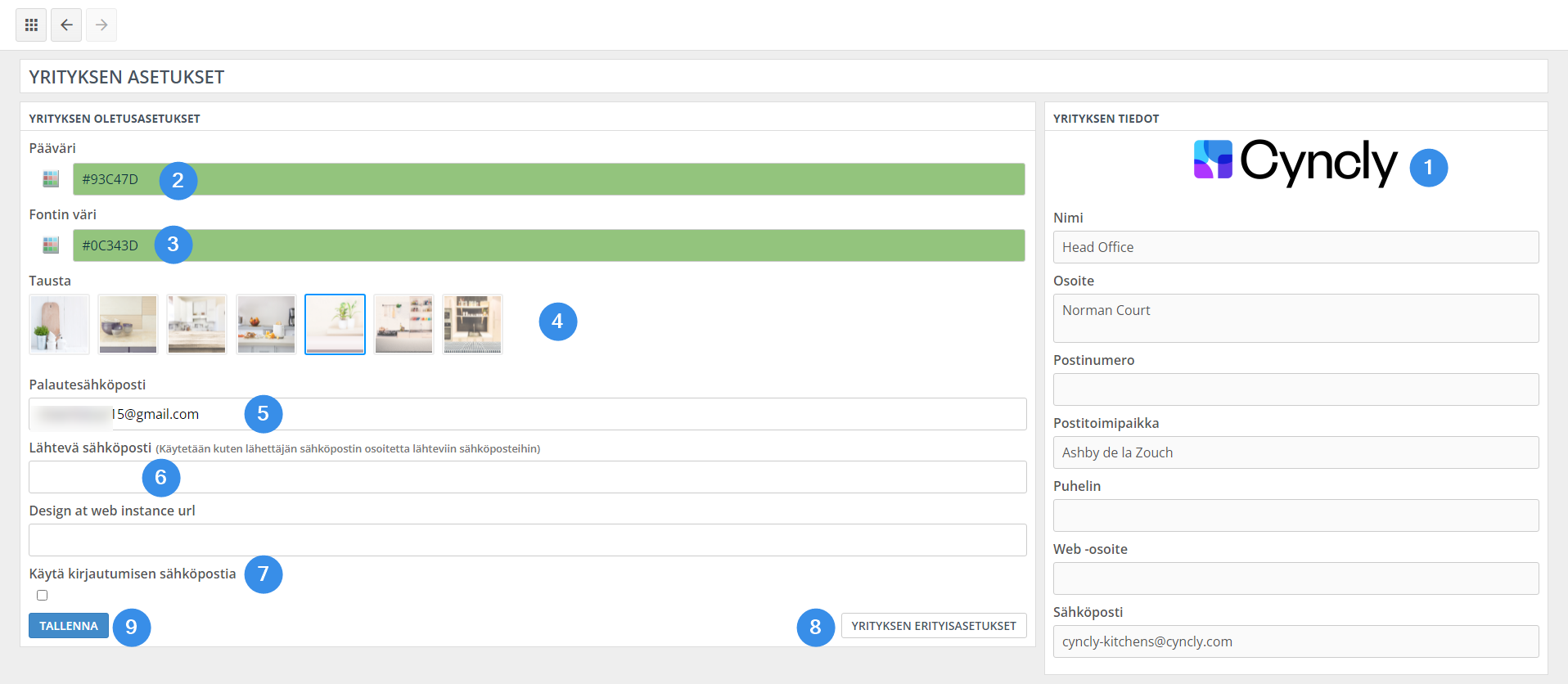1568x684 pixels.
Task: Click the Palautesähköposti email field
Action: click(573, 414)
